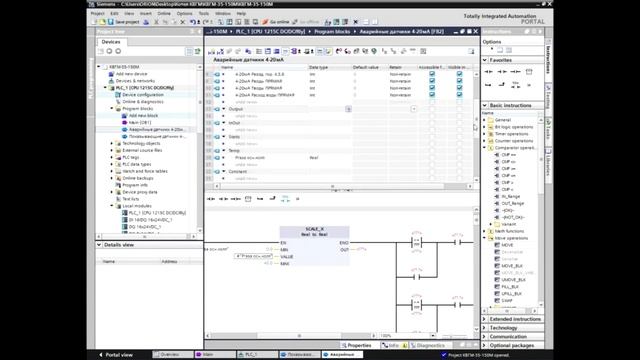This screenshot has width=640, height=360.
Task: Click the first insert-row icon in block interface toolbar
Action: 211,51
